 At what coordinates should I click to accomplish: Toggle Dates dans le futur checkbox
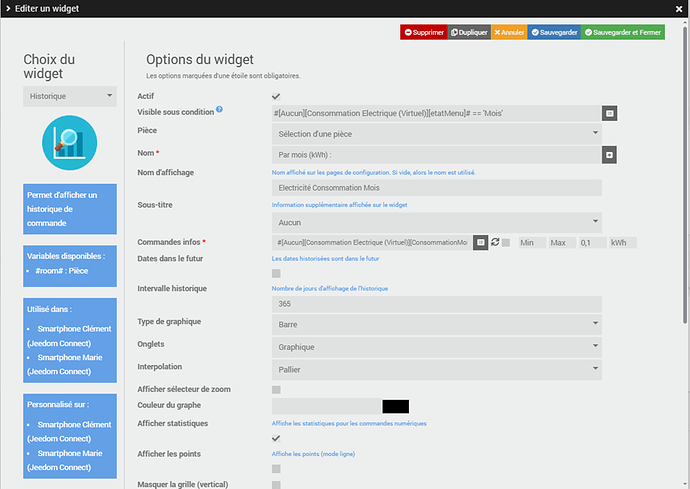276,273
